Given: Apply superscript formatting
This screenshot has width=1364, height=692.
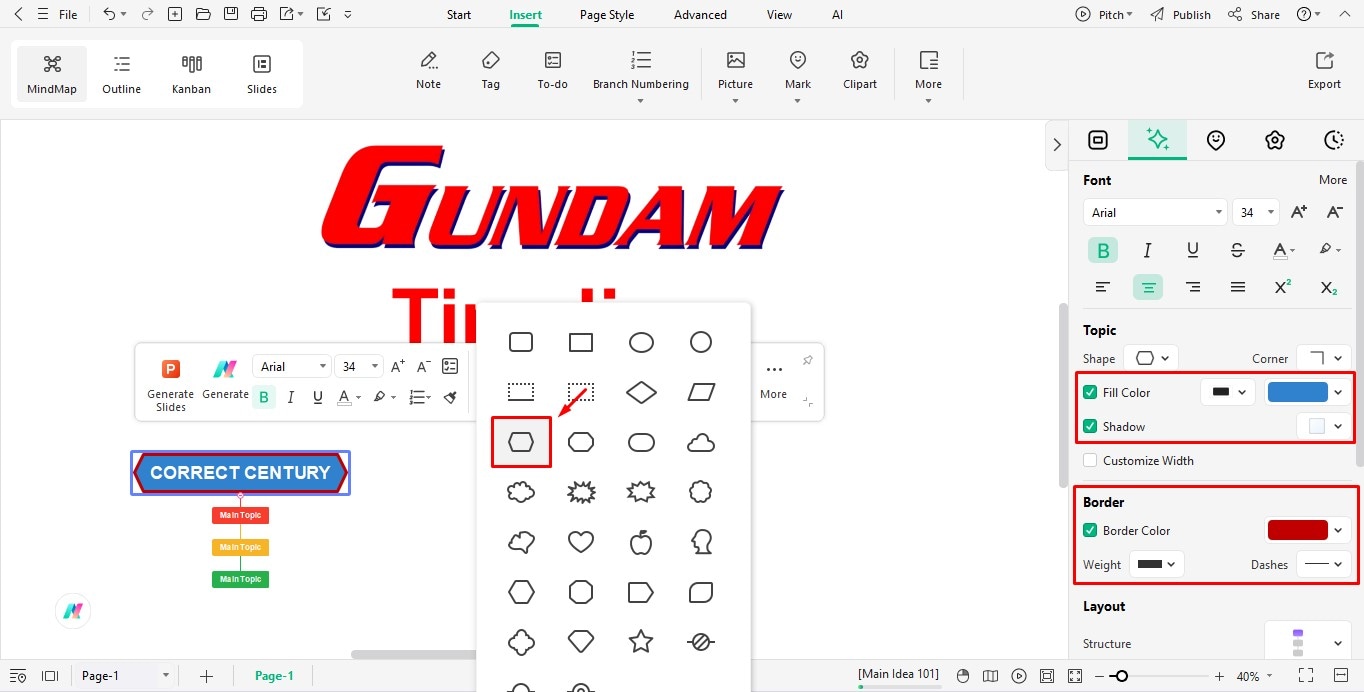Looking at the screenshot, I should [1283, 287].
